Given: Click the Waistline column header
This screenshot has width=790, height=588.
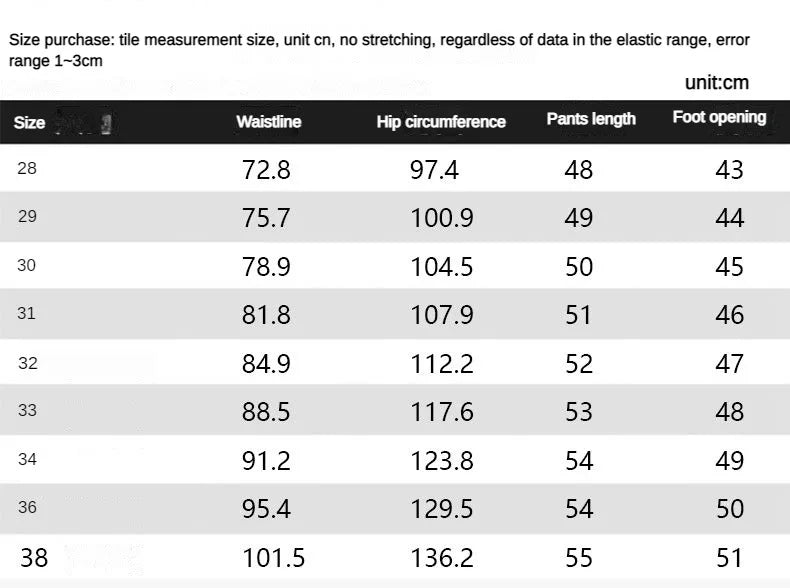Looking at the screenshot, I should (268, 122).
